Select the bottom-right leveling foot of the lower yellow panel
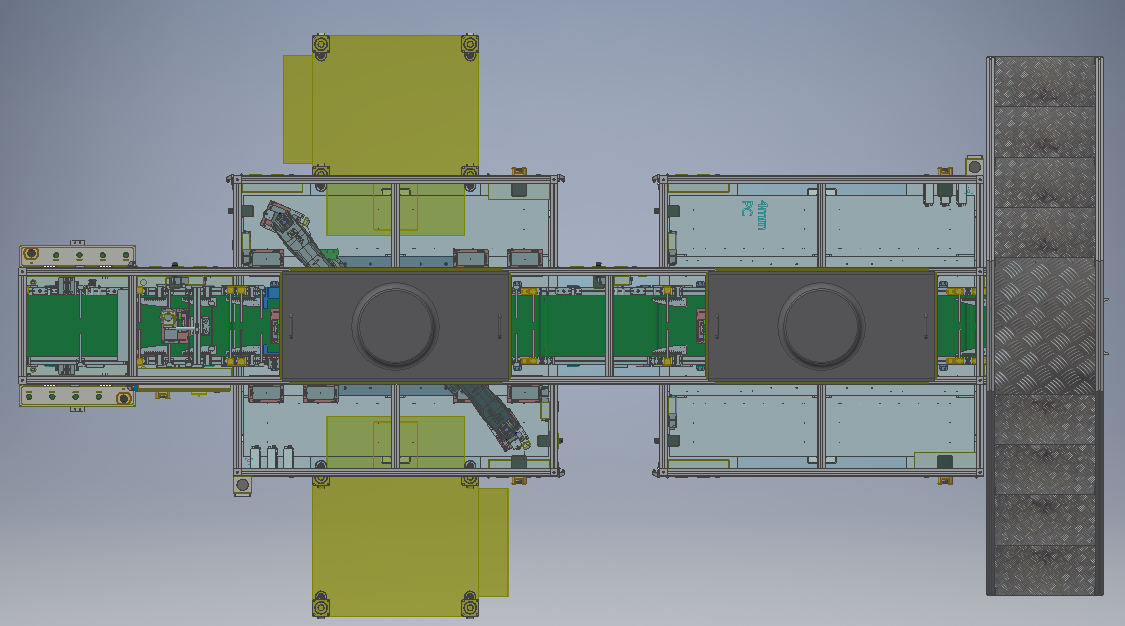The height and width of the screenshot is (626, 1125). click(x=469, y=606)
